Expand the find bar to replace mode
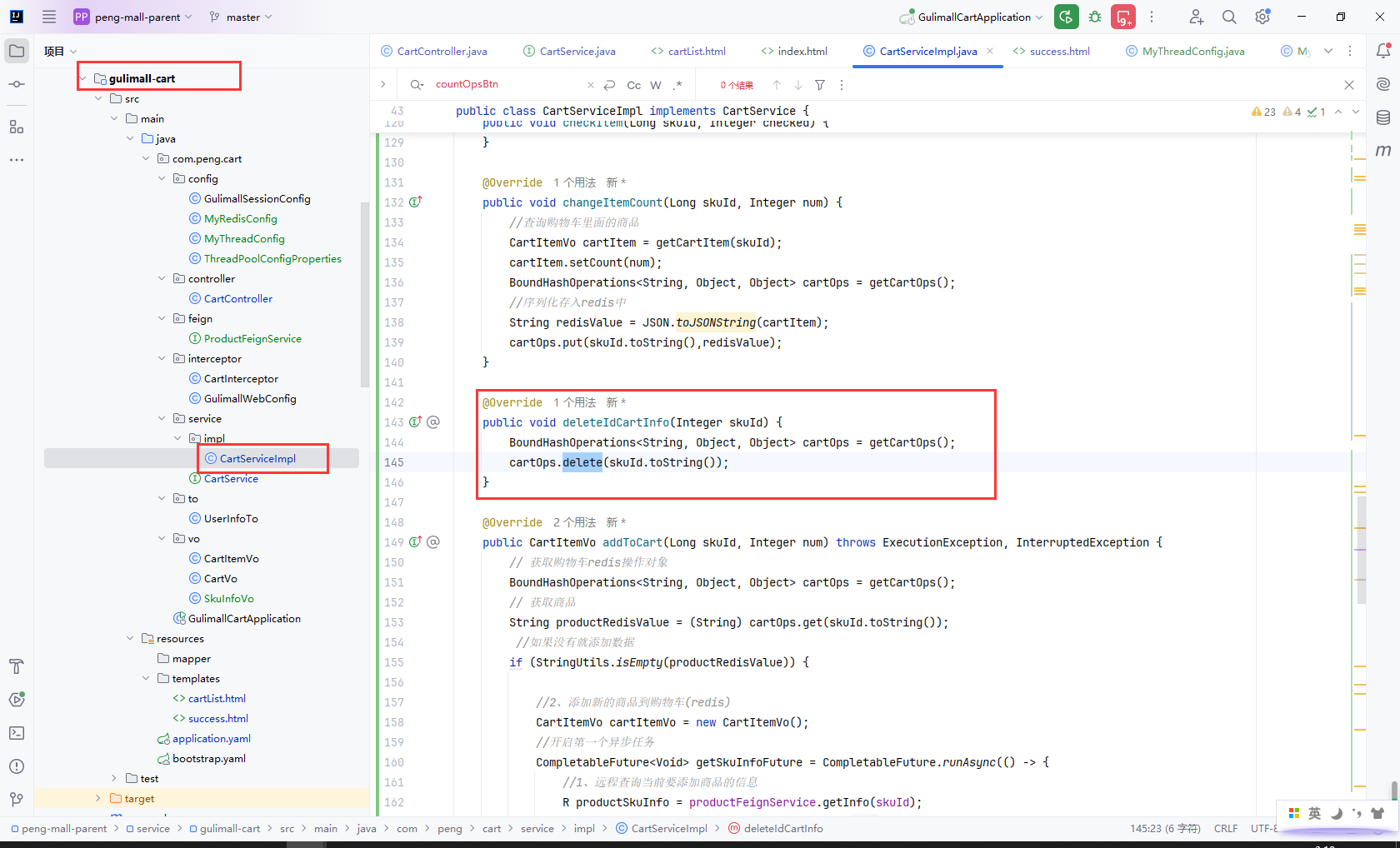 pyautogui.click(x=382, y=84)
